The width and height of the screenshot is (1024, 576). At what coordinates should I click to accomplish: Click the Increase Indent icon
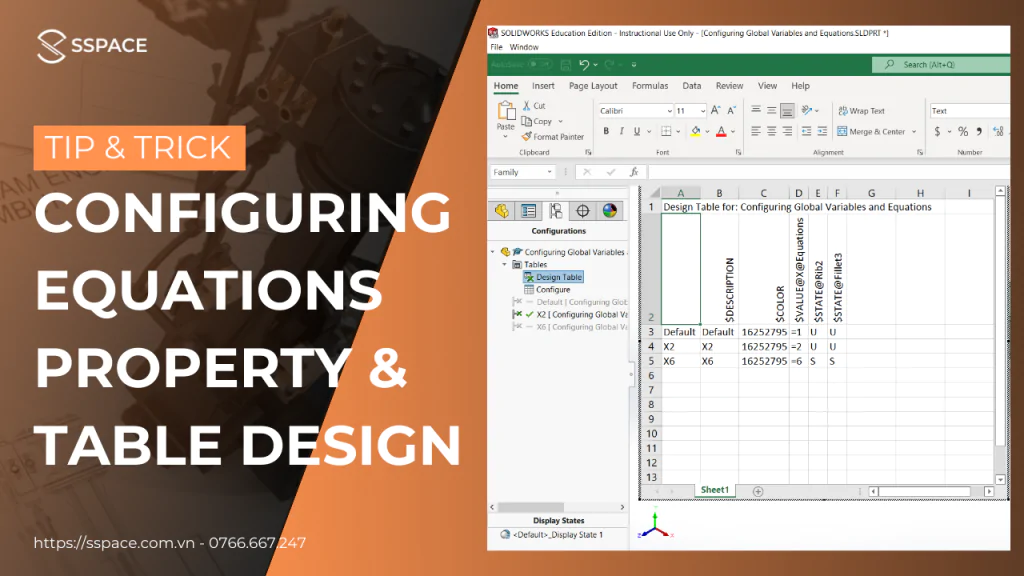822,131
